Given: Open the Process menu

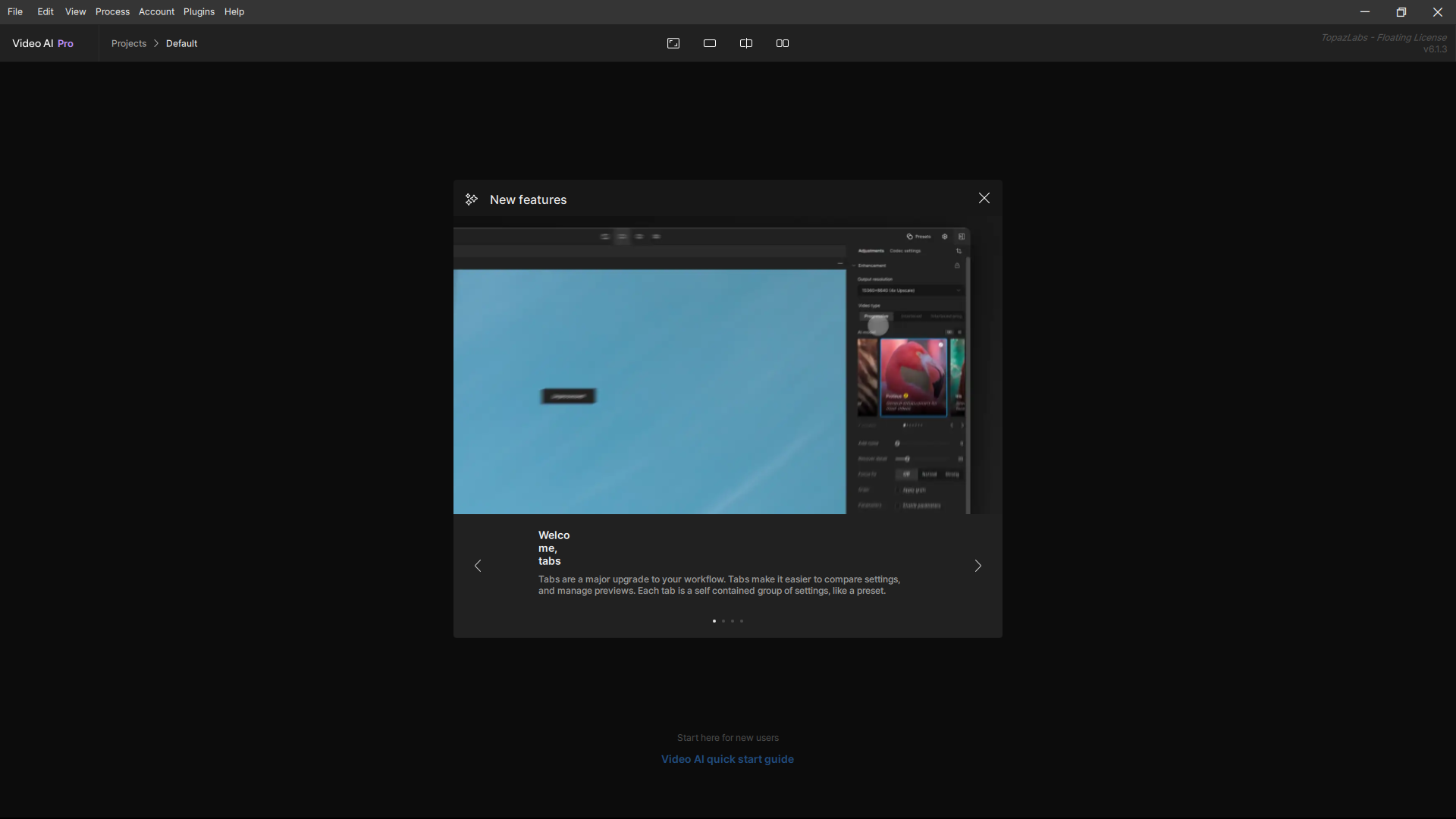Looking at the screenshot, I should pos(112,11).
